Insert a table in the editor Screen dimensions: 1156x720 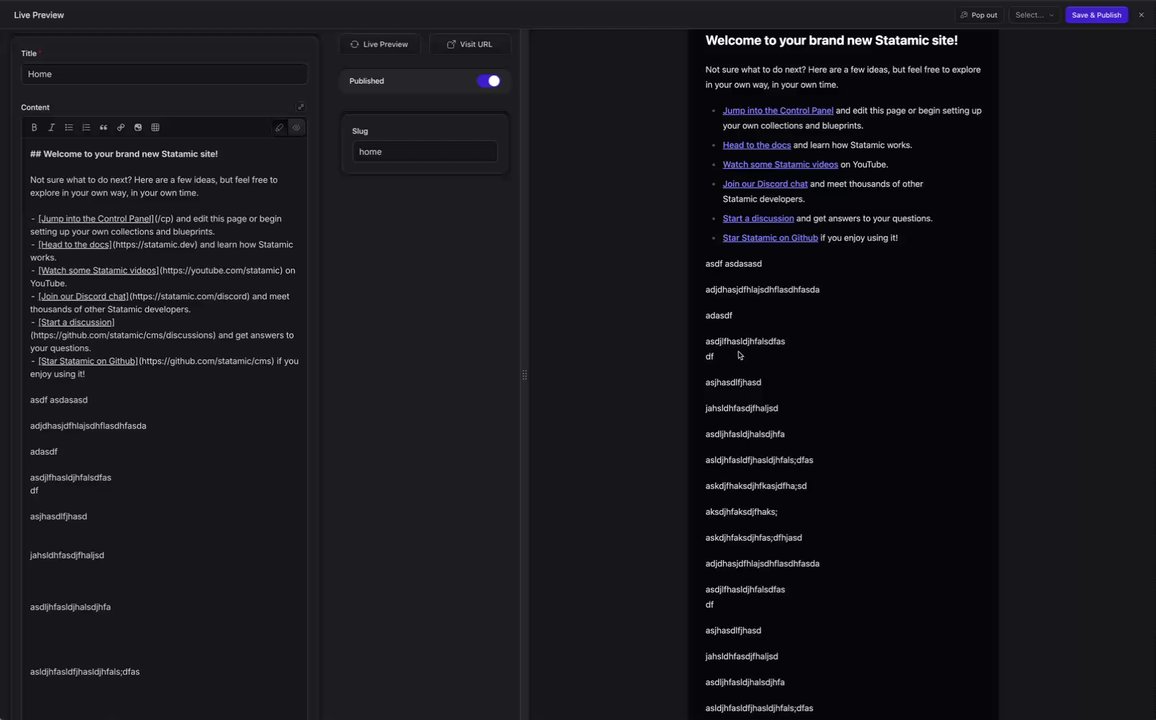[155, 128]
